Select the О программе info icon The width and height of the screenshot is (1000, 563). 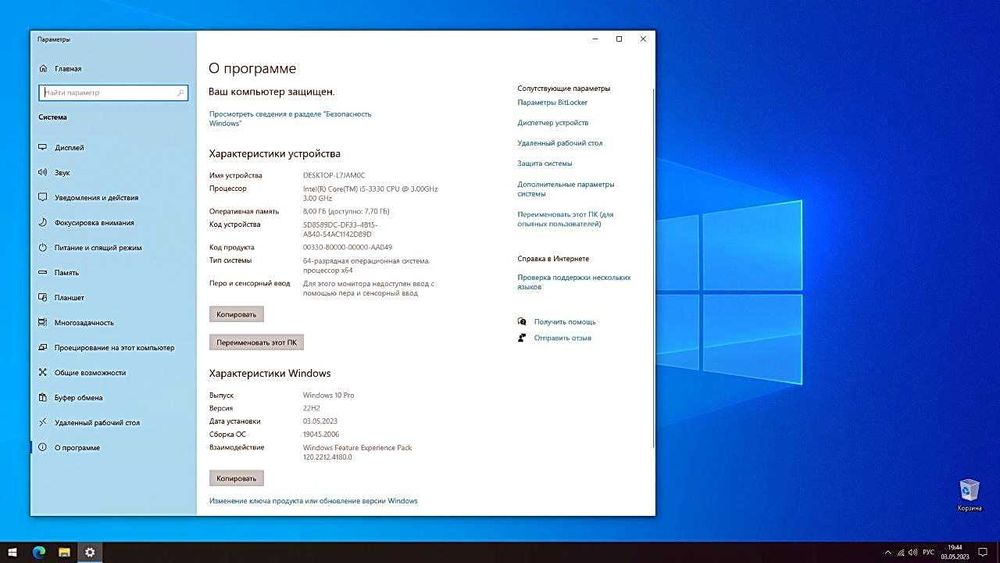click(x=43, y=448)
